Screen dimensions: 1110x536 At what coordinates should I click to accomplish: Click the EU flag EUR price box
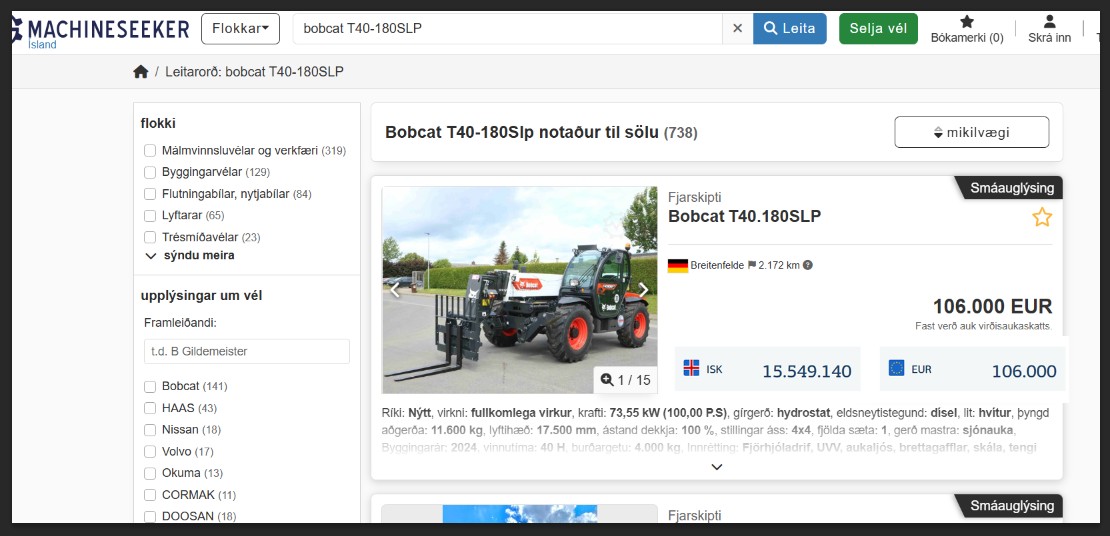tap(973, 369)
